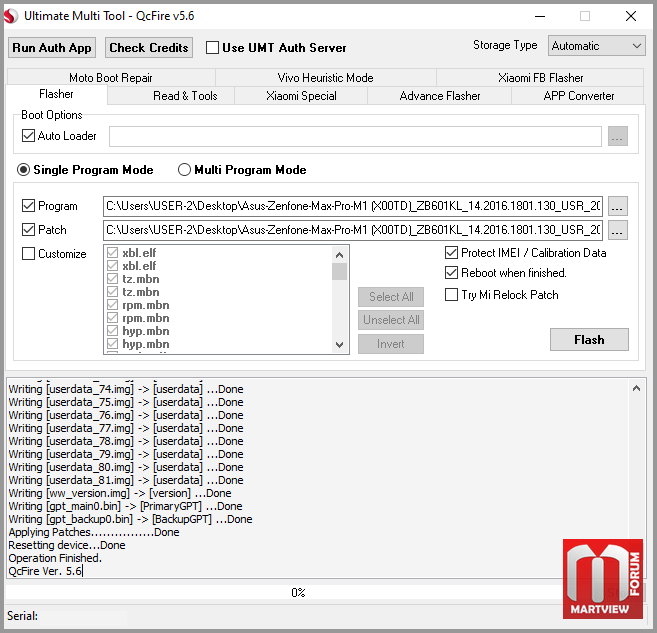Image resolution: width=657 pixels, height=633 pixels.
Task: Open the Storage Type dropdown
Action: coord(596,46)
